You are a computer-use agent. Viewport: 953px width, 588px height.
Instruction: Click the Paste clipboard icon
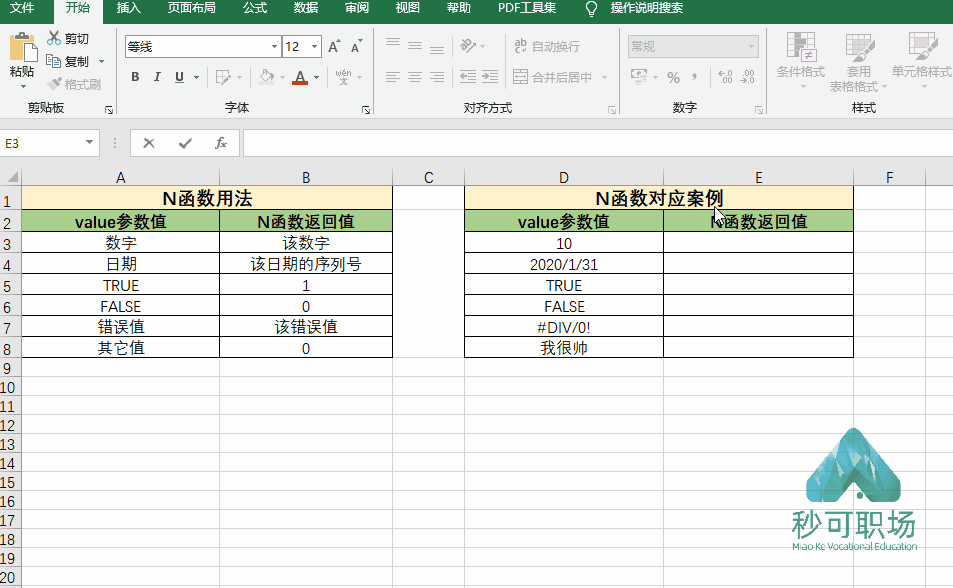coord(22,47)
